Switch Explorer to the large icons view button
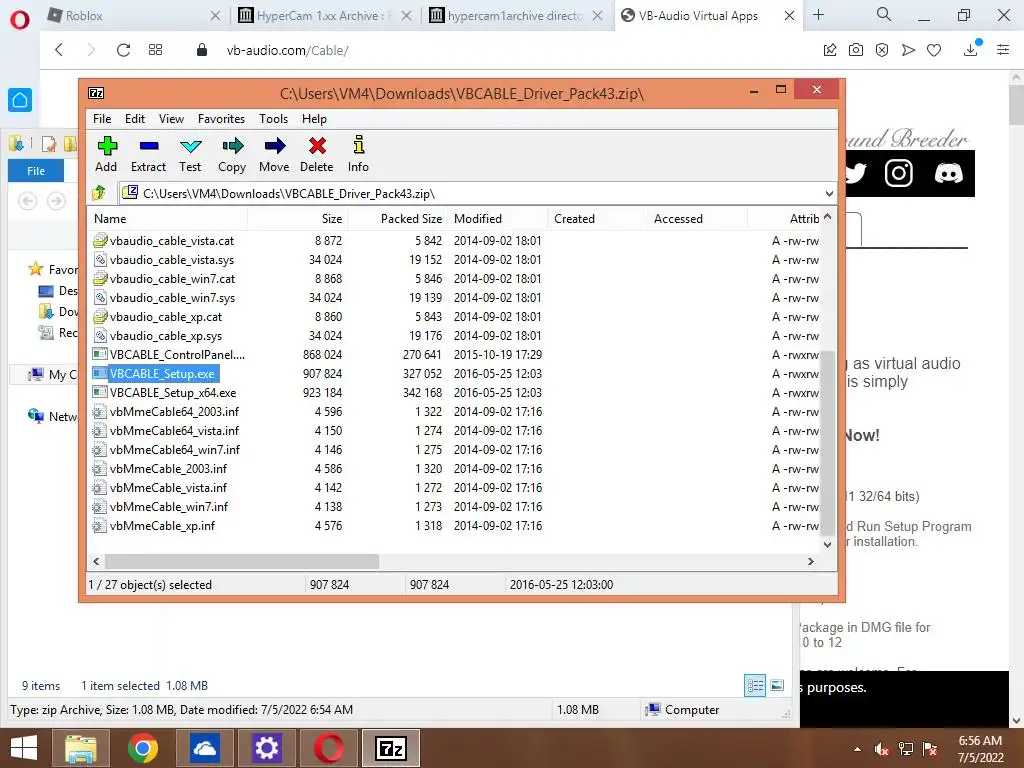This screenshot has height=768, width=1024. 776,686
